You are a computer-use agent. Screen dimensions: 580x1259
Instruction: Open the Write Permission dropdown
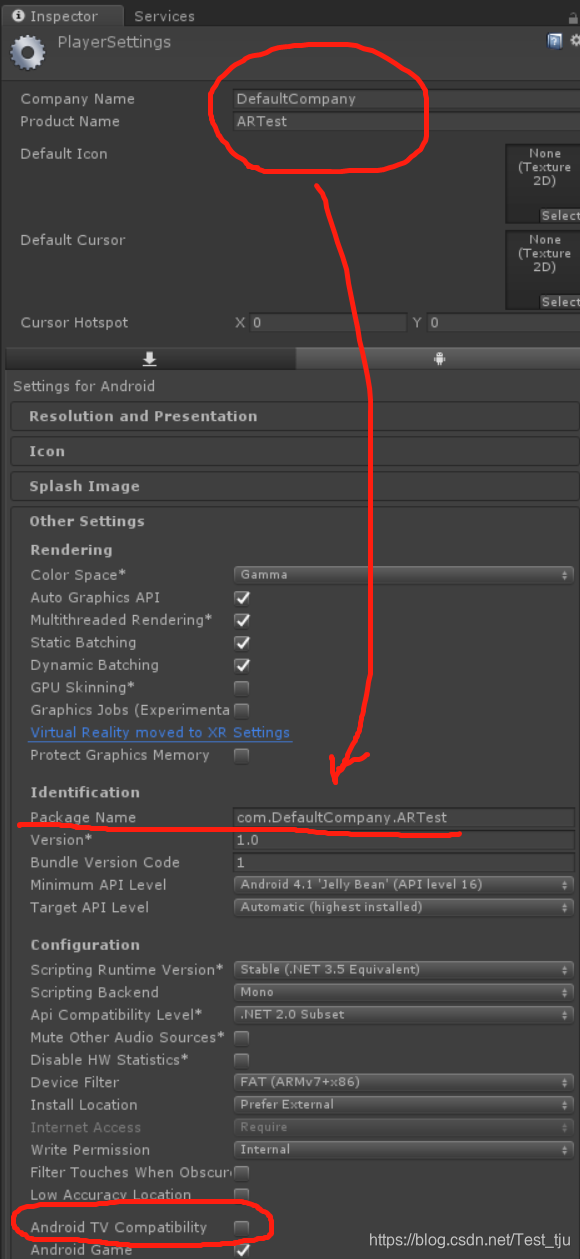point(404,1149)
